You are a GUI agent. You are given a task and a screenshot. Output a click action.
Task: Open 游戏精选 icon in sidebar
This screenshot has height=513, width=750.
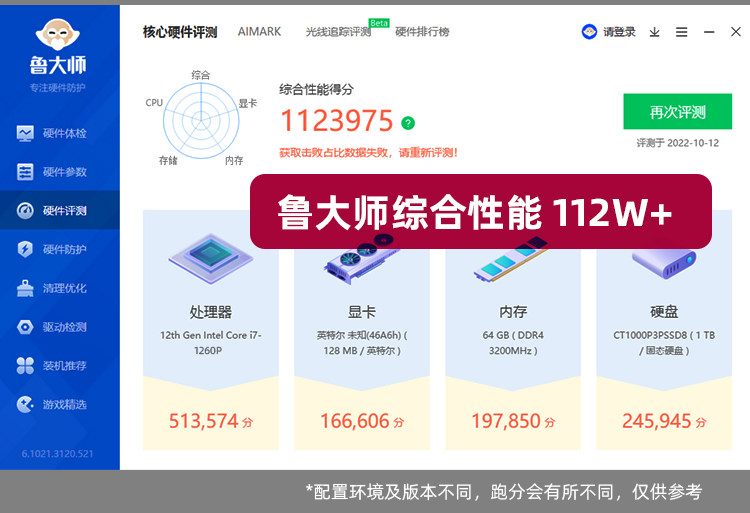point(25,404)
